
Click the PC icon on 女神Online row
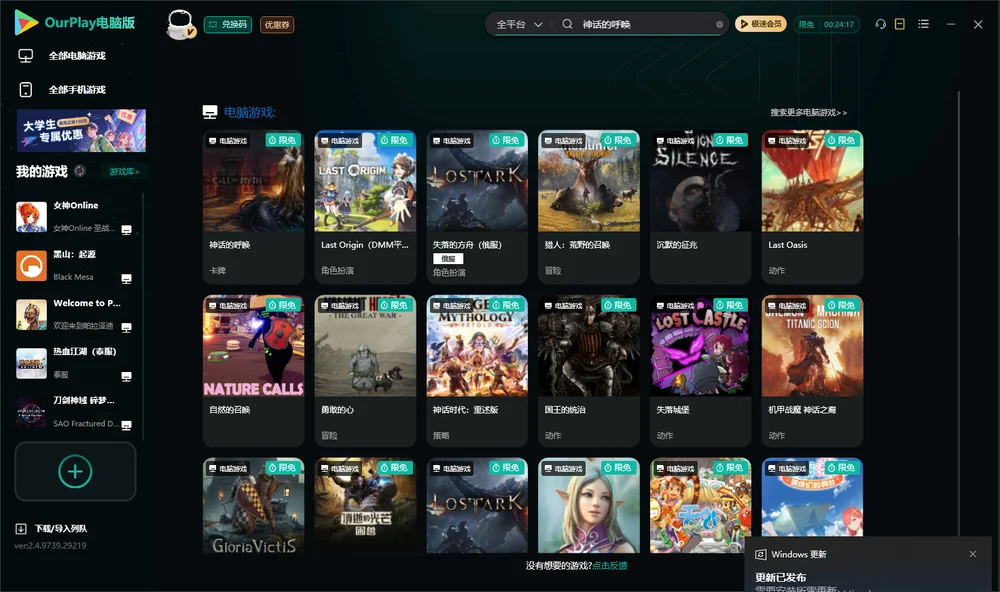[x=126, y=230]
